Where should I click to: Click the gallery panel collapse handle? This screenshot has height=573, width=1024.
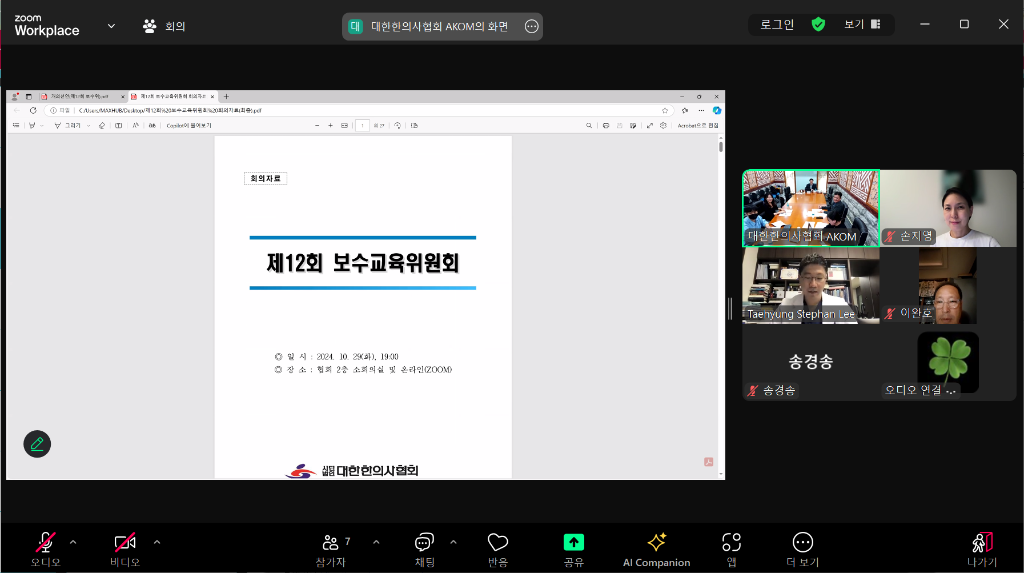tap(730, 308)
